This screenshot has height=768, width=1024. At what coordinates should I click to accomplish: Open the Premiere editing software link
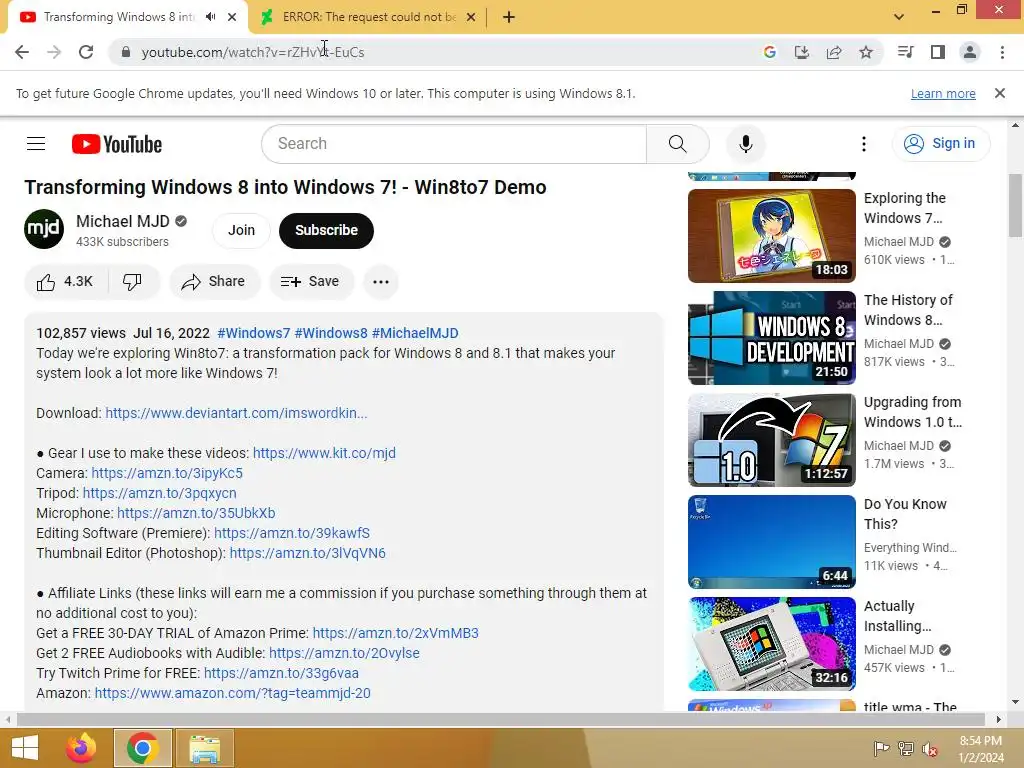point(292,533)
